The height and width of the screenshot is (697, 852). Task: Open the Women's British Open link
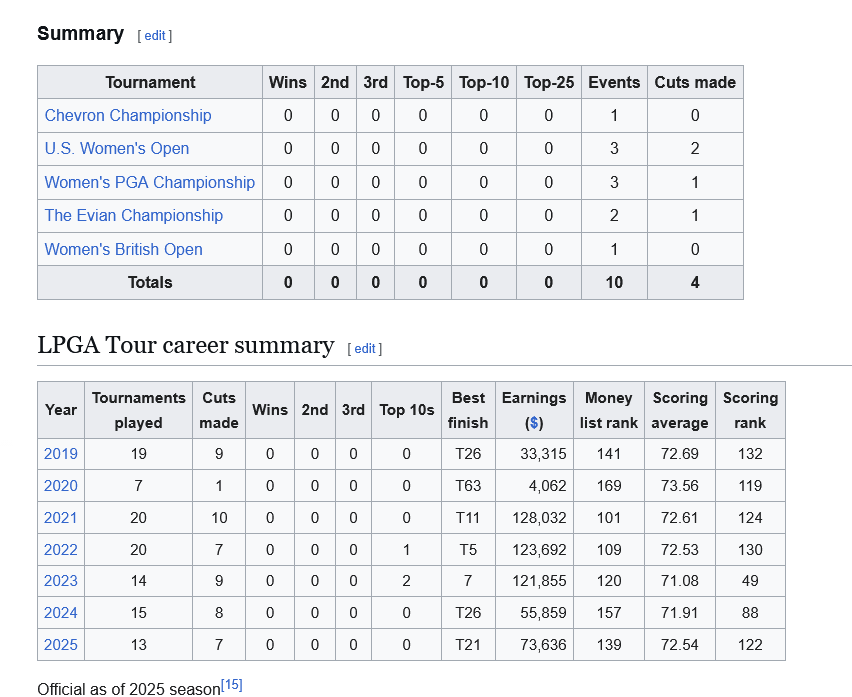123,249
